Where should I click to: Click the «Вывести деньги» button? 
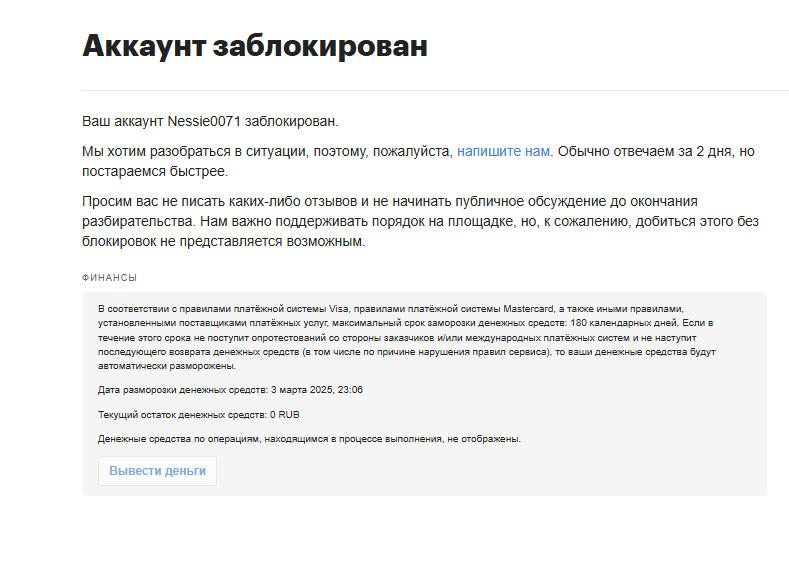157,471
